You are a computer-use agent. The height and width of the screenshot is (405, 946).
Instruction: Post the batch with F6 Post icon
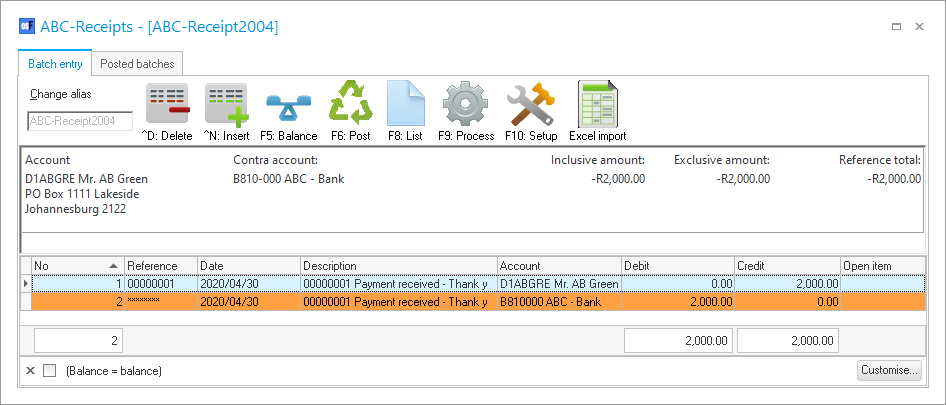click(351, 105)
